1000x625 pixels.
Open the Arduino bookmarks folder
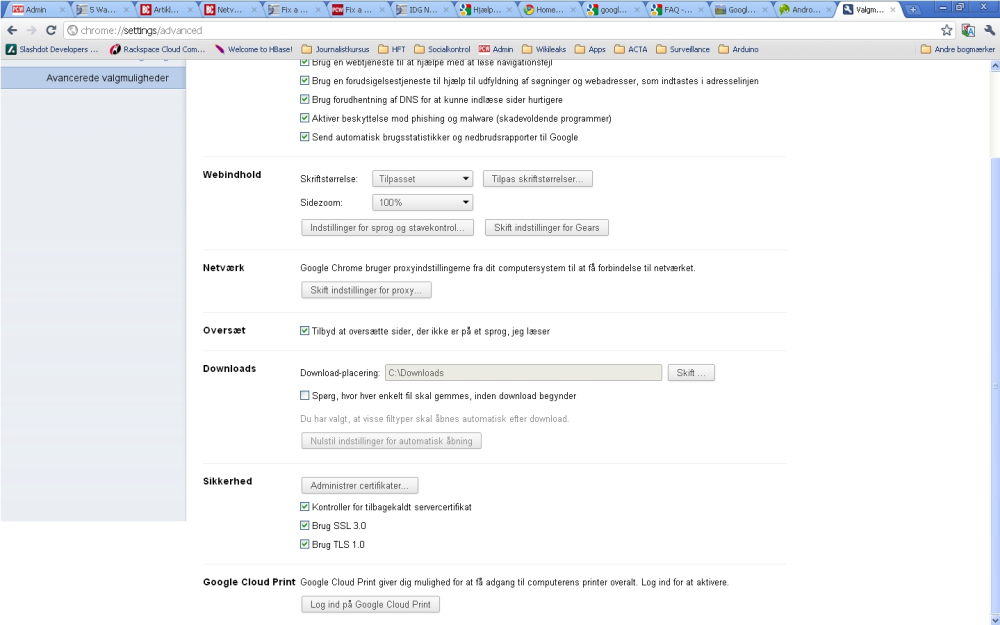click(x=739, y=49)
